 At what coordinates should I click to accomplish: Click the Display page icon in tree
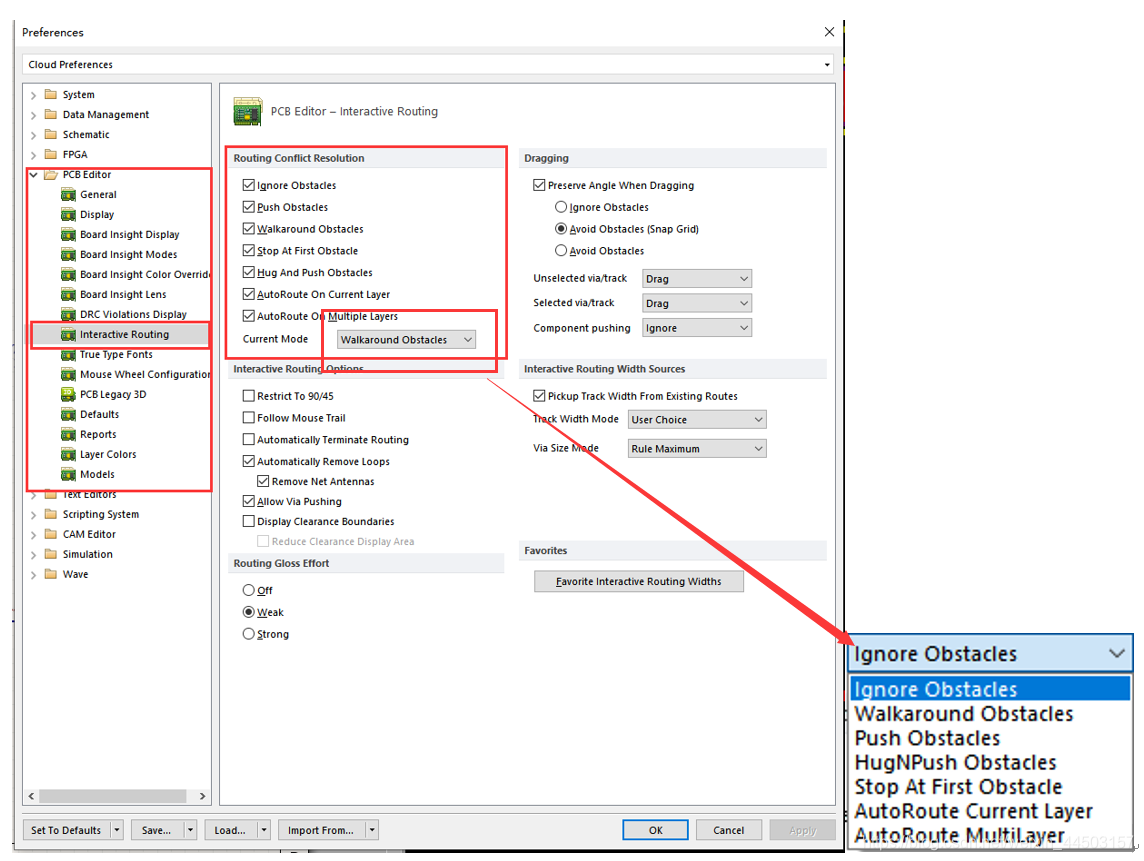[x=68, y=215]
